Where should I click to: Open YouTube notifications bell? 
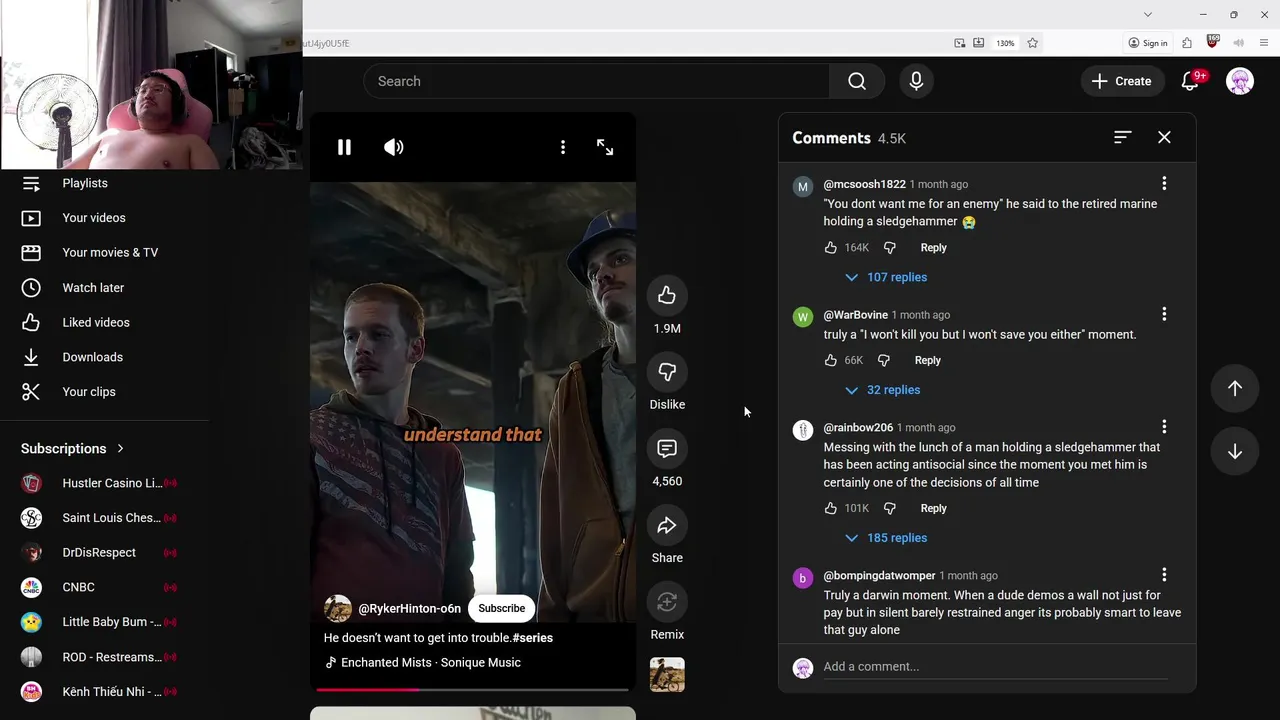1190,81
